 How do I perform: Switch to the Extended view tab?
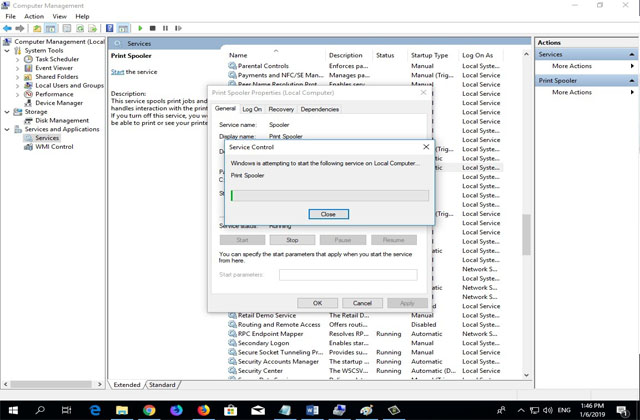pos(127,385)
